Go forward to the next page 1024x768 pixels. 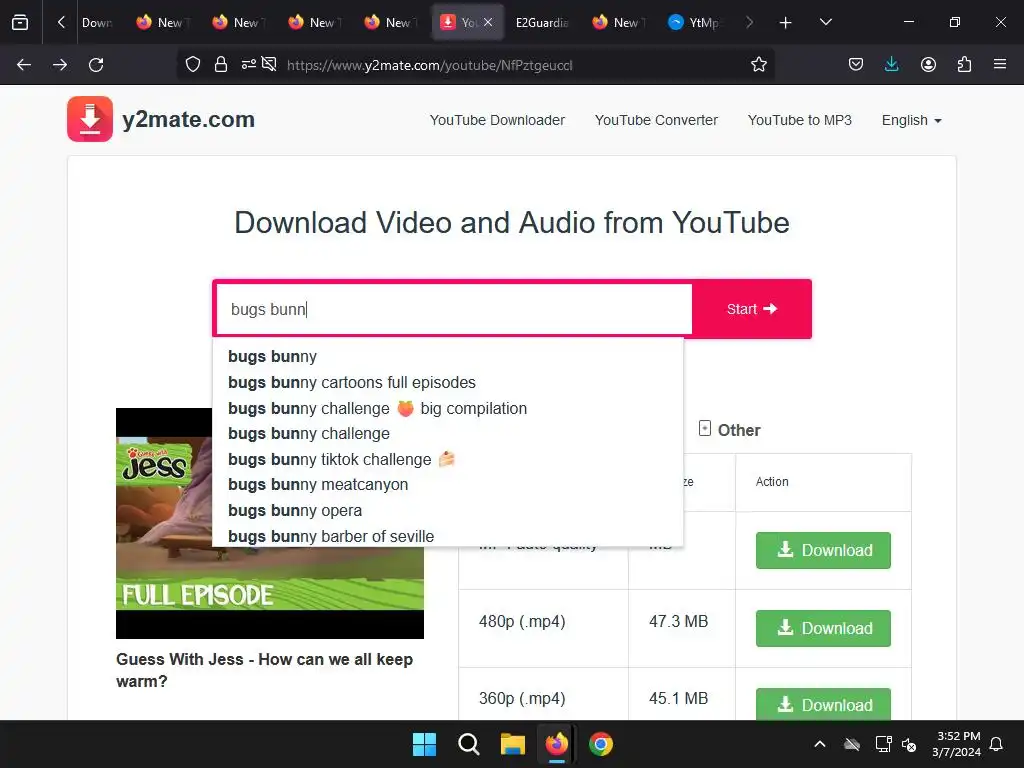(x=60, y=65)
